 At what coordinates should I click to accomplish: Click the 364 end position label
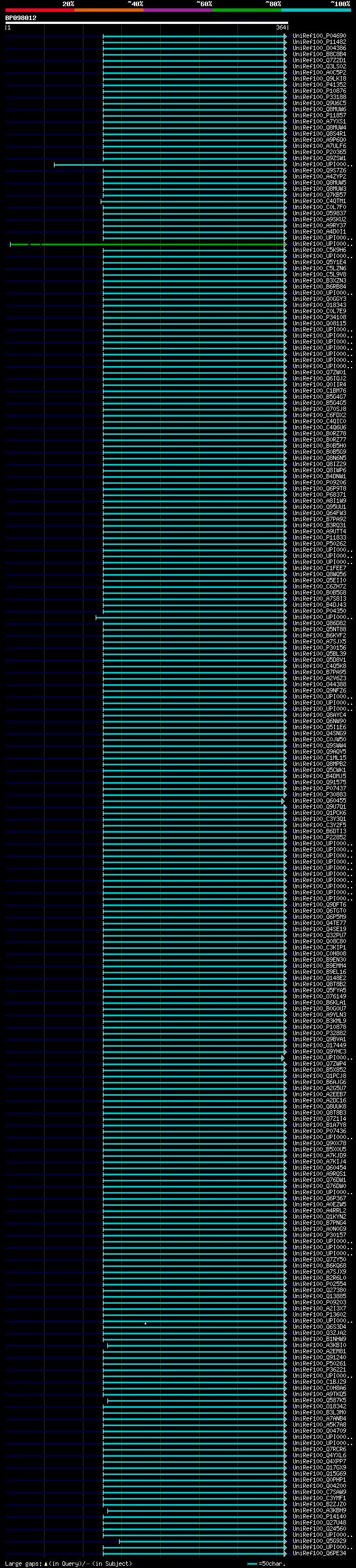coord(280,27)
